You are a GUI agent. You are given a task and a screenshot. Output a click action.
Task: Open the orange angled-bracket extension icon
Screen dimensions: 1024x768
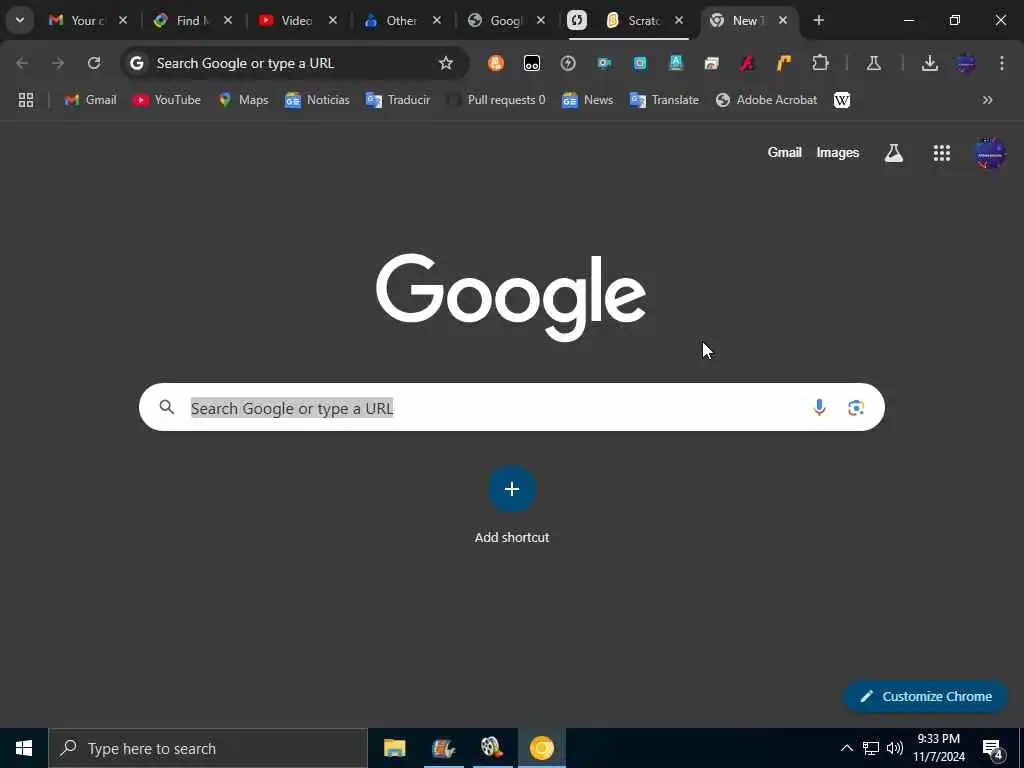(784, 63)
